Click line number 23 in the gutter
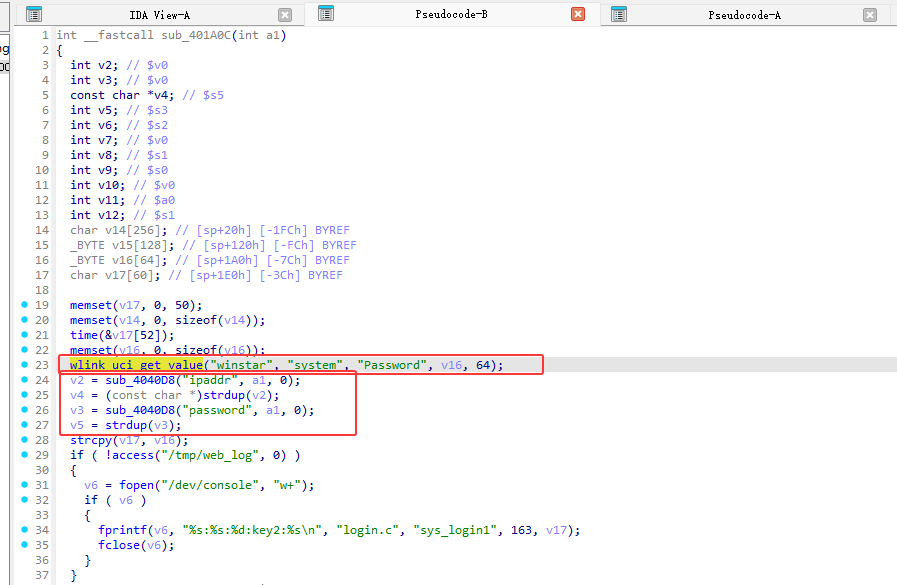The width and height of the screenshot is (897, 585). pos(42,365)
